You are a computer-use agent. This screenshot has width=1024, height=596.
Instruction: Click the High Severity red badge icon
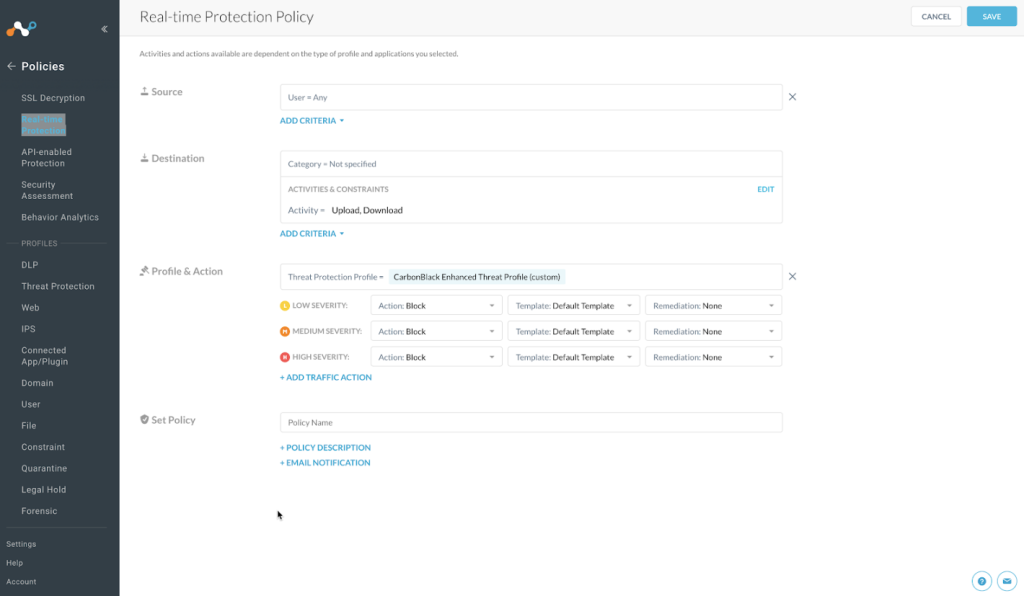(285, 357)
